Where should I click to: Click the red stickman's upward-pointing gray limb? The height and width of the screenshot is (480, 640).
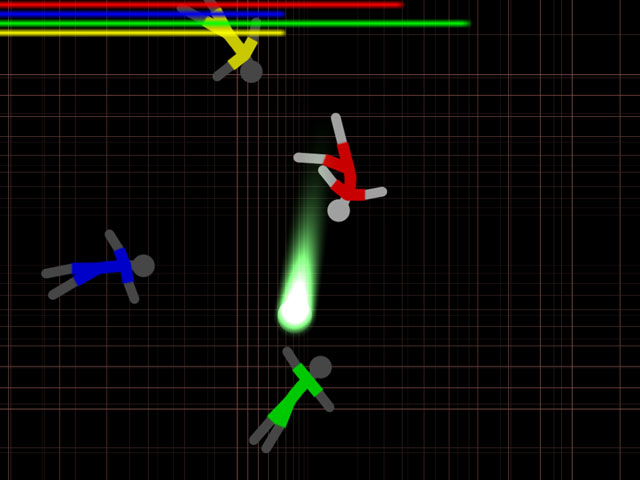coord(339,129)
